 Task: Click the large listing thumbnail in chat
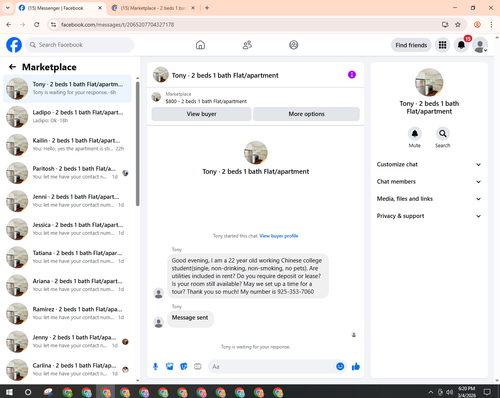click(256, 153)
